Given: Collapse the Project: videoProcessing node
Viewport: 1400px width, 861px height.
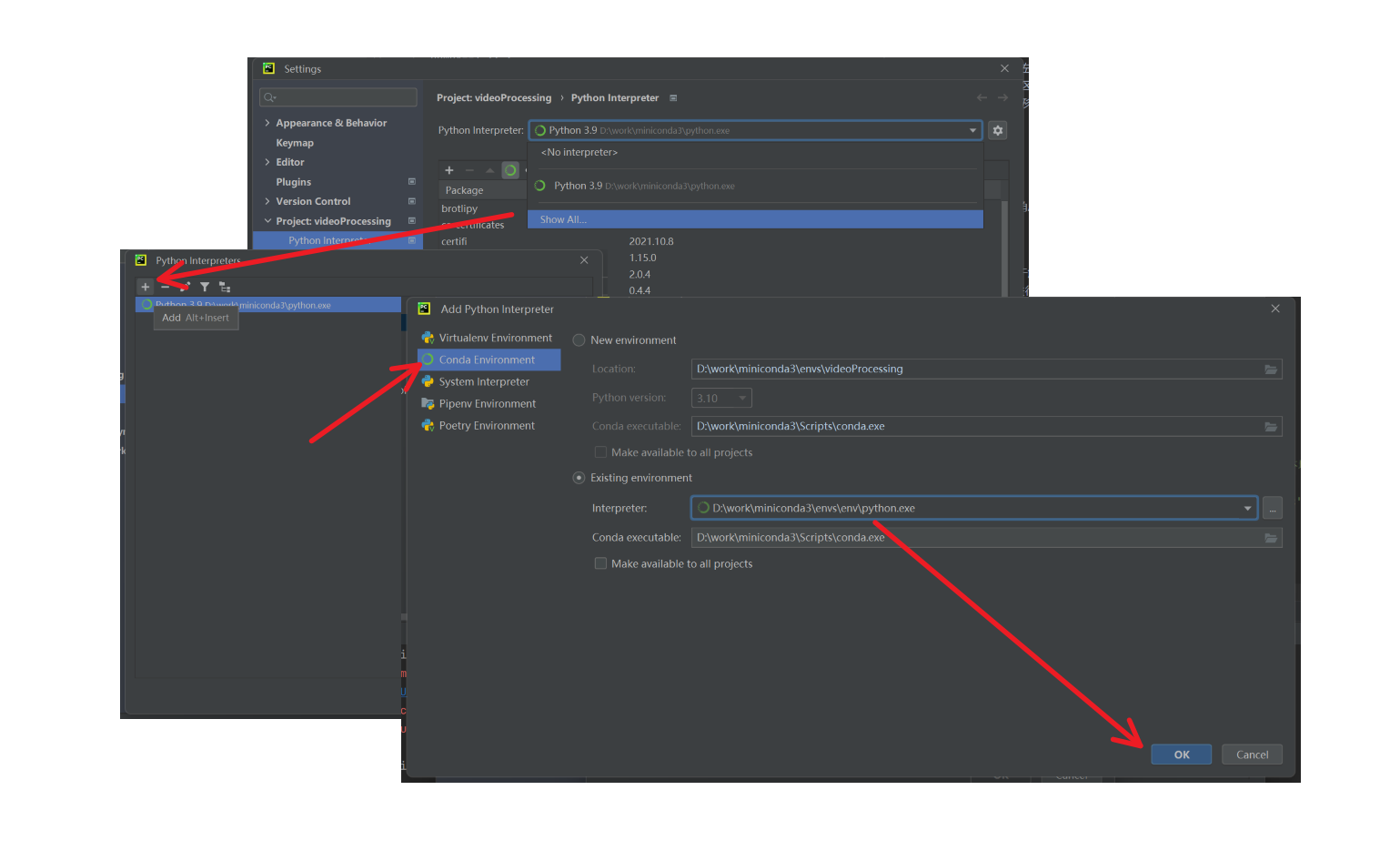Looking at the screenshot, I should click(267, 221).
